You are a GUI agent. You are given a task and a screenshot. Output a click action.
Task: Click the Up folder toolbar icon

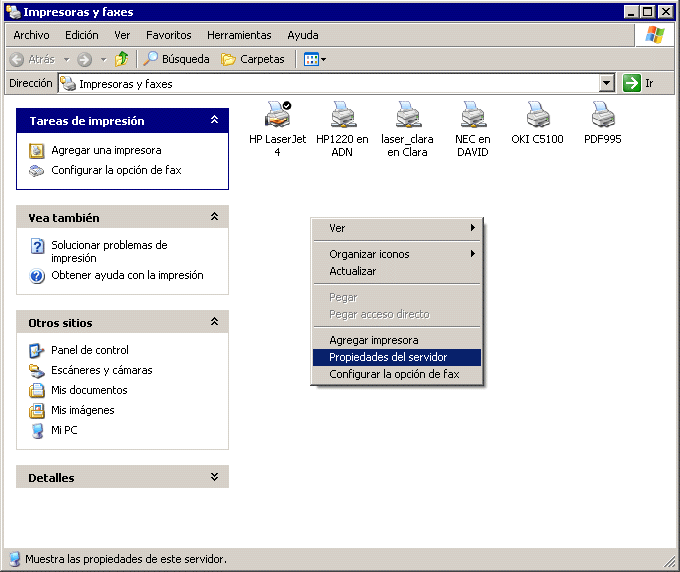coord(122,59)
